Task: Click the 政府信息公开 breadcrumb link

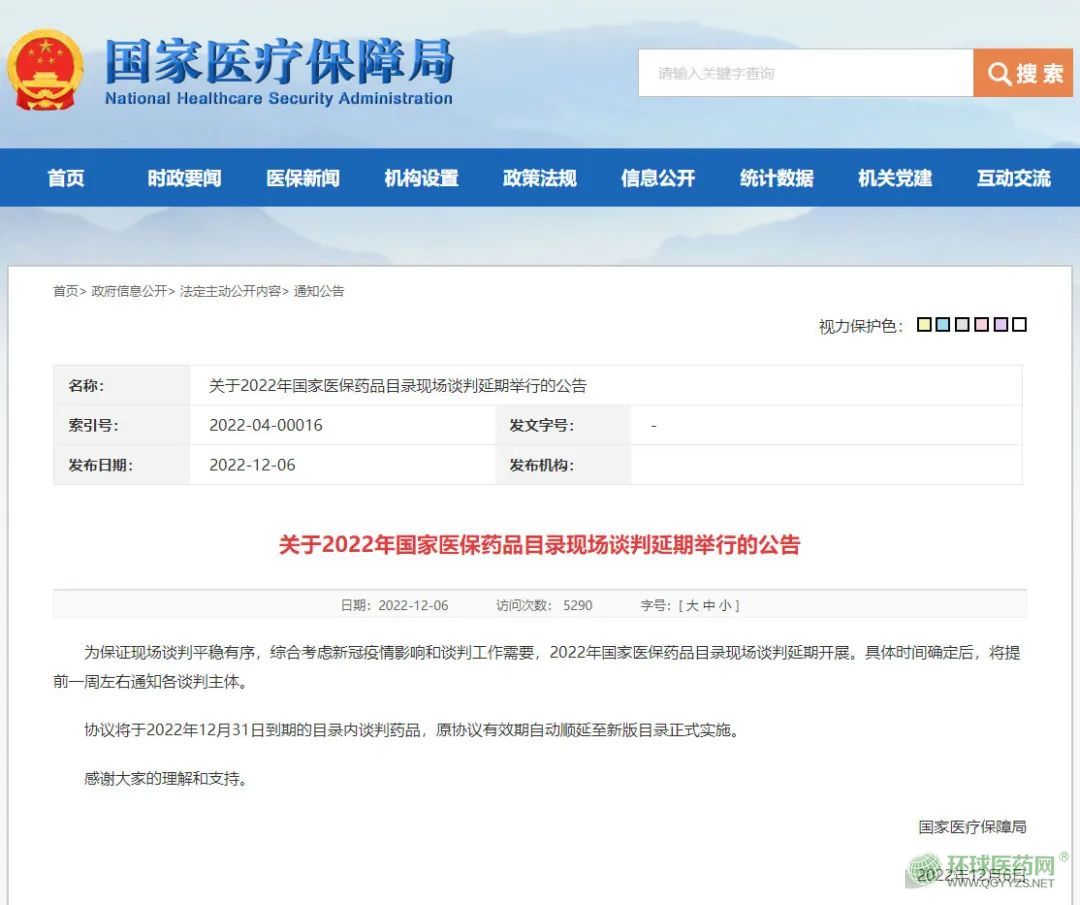Action: click(x=129, y=291)
